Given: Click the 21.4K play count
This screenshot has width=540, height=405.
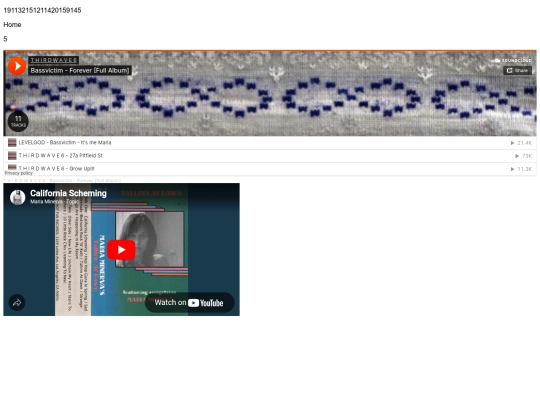Looking at the screenshot, I should tap(521, 143).
